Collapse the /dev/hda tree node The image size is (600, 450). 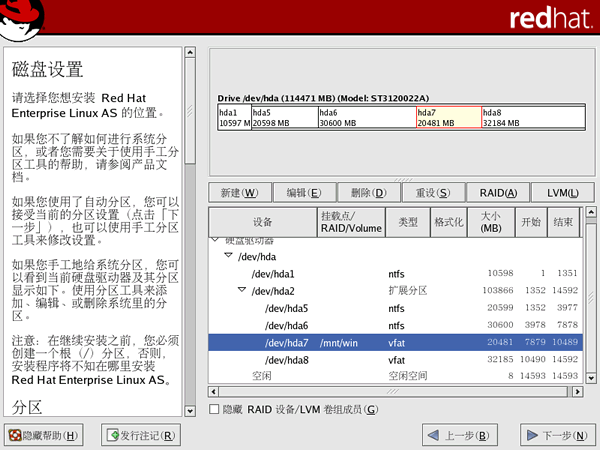pos(228,255)
